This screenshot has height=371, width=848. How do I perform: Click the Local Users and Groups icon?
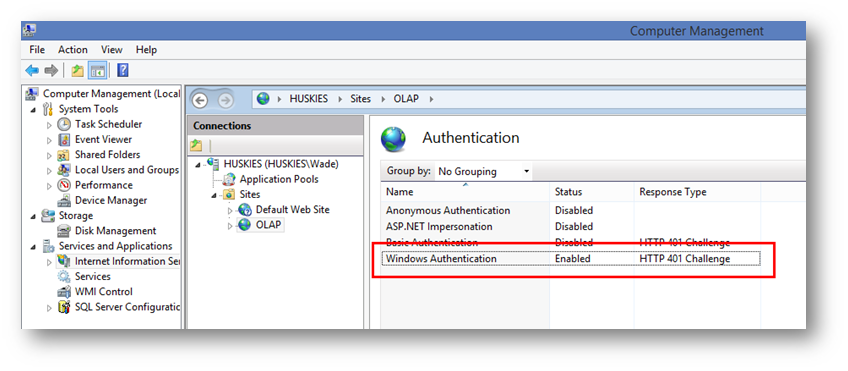[64, 170]
